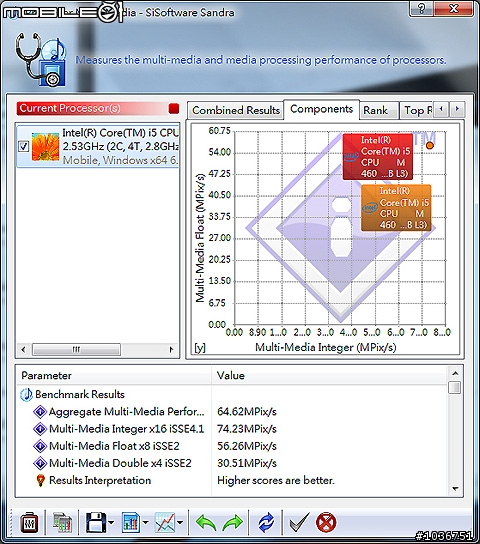Image resolution: width=480 pixels, height=544 pixels.
Task: Close the Sandra window with X button
Action: [454, 8]
